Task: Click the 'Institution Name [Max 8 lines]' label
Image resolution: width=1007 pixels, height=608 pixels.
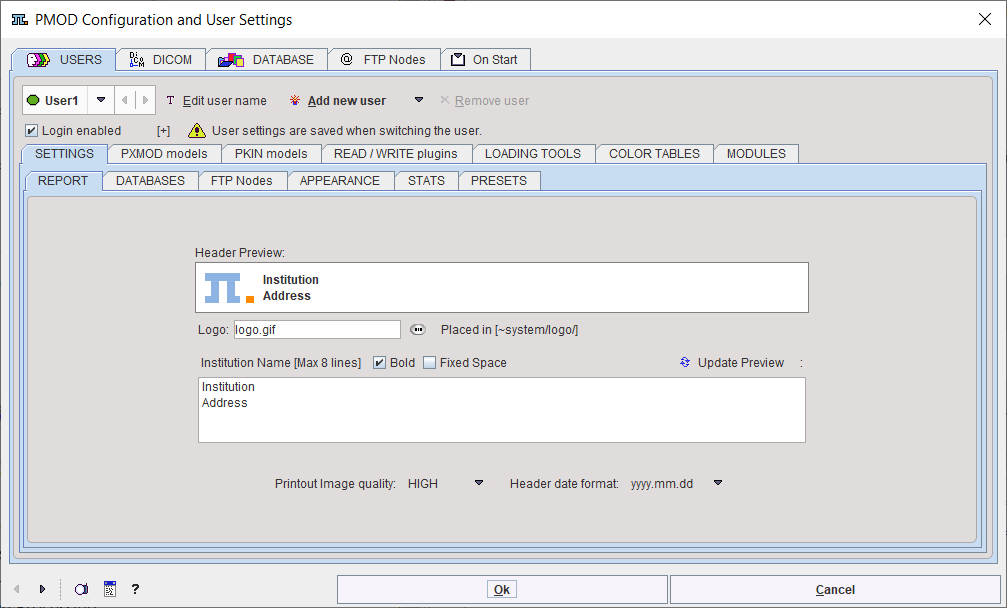Action: [281, 363]
